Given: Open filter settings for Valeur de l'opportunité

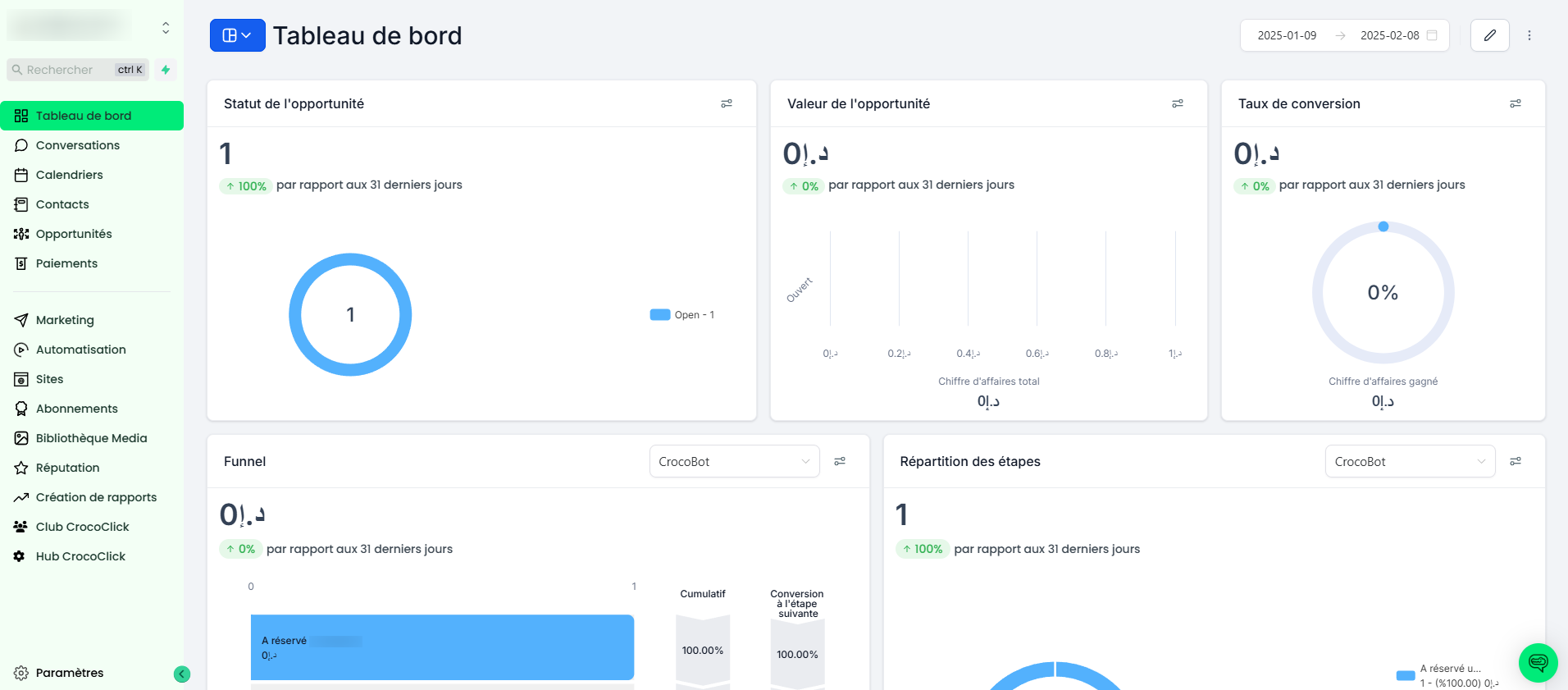Looking at the screenshot, I should (x=1178, y=103).
